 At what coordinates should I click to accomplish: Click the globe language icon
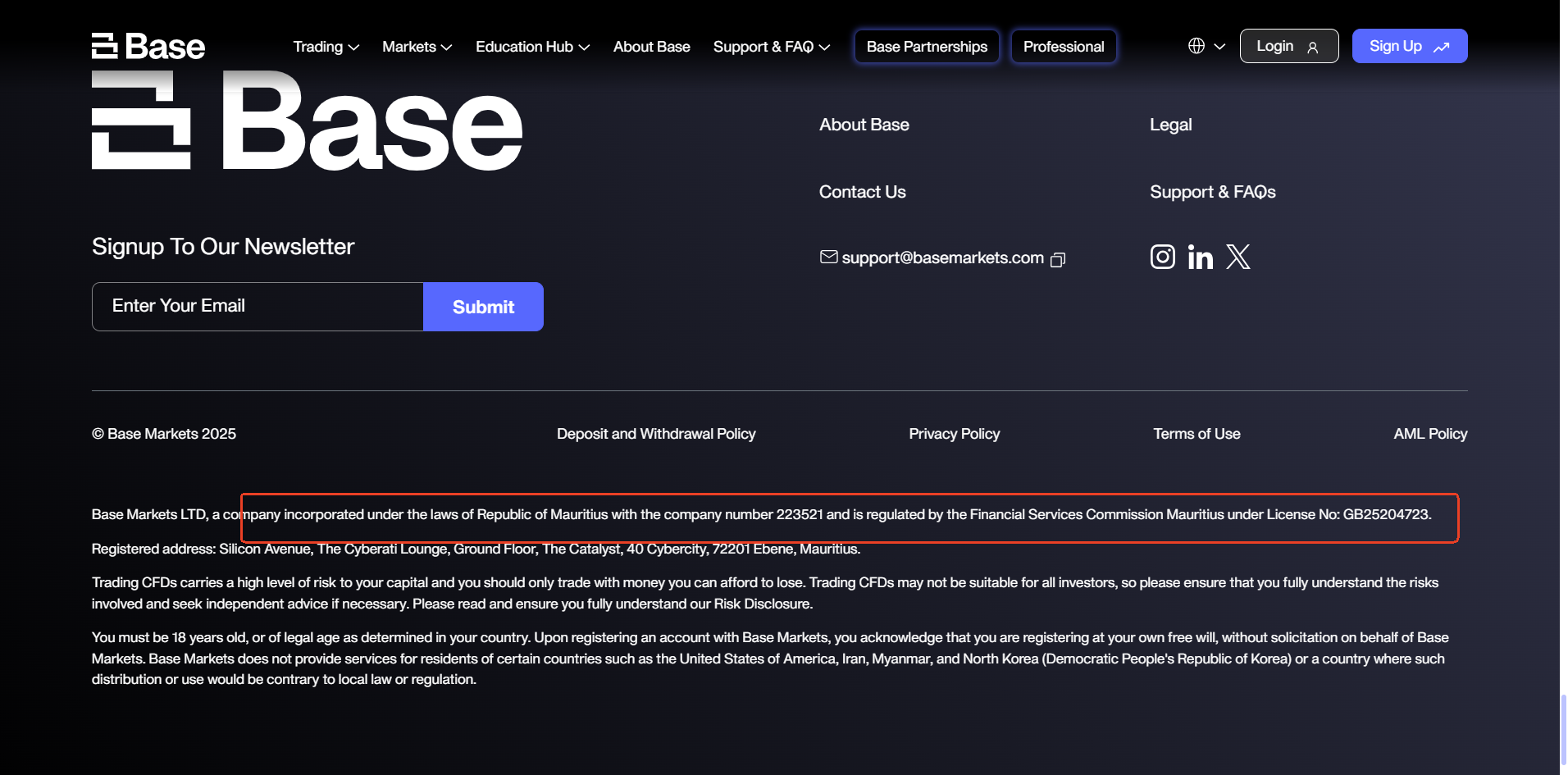(x=1197, y=46)
